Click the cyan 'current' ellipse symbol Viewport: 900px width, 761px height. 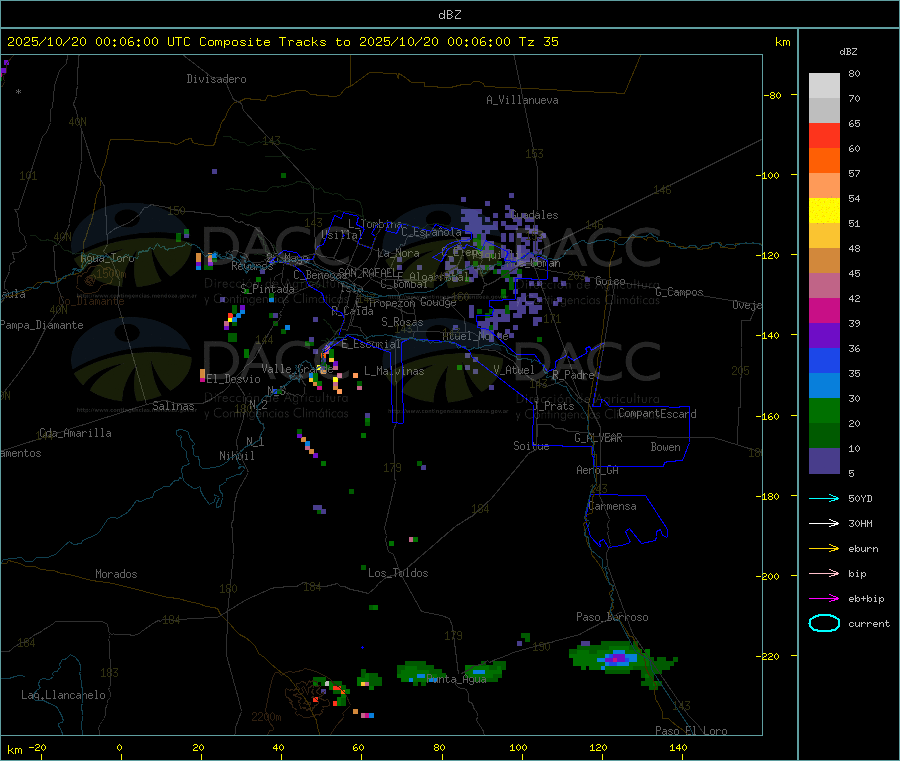[x=824, y=623]
